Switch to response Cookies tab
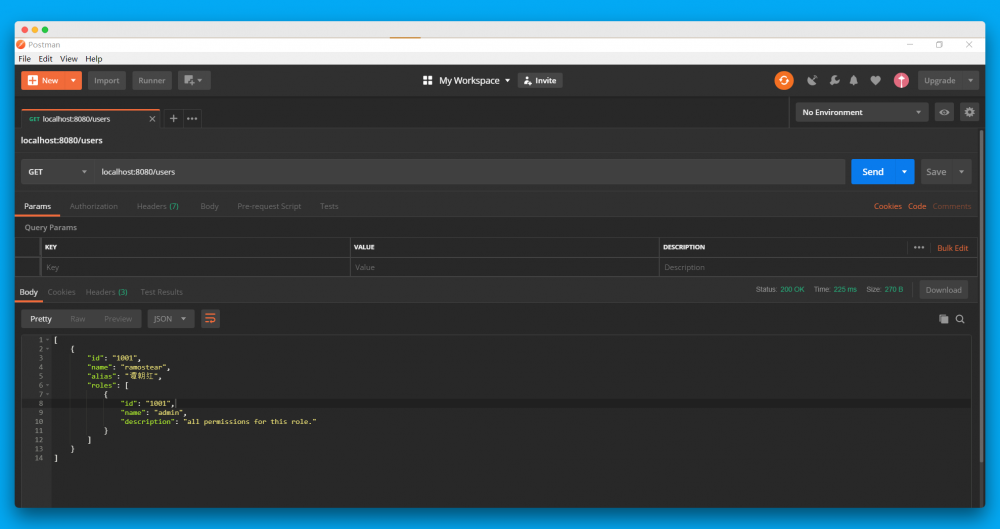Screen dimensions: 1000x529 61,292
